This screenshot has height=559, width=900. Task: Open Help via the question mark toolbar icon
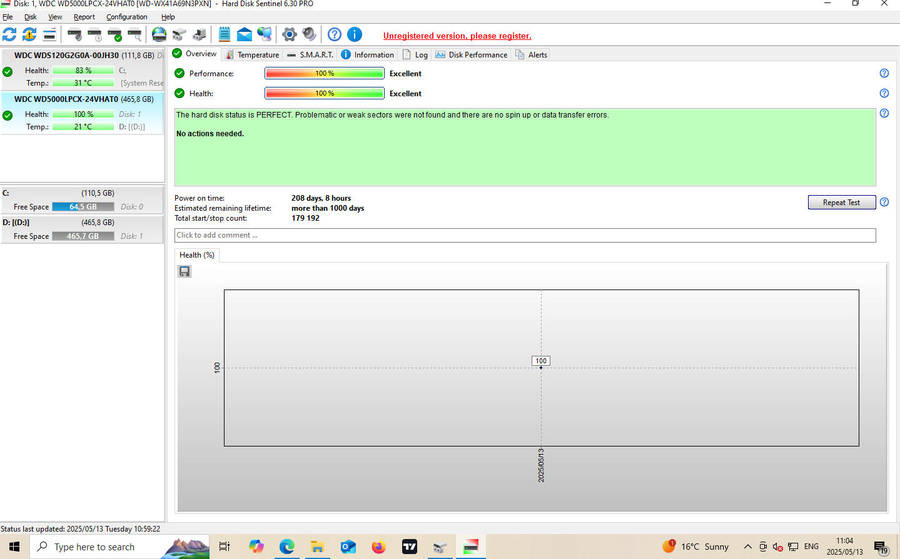(334, 35)
